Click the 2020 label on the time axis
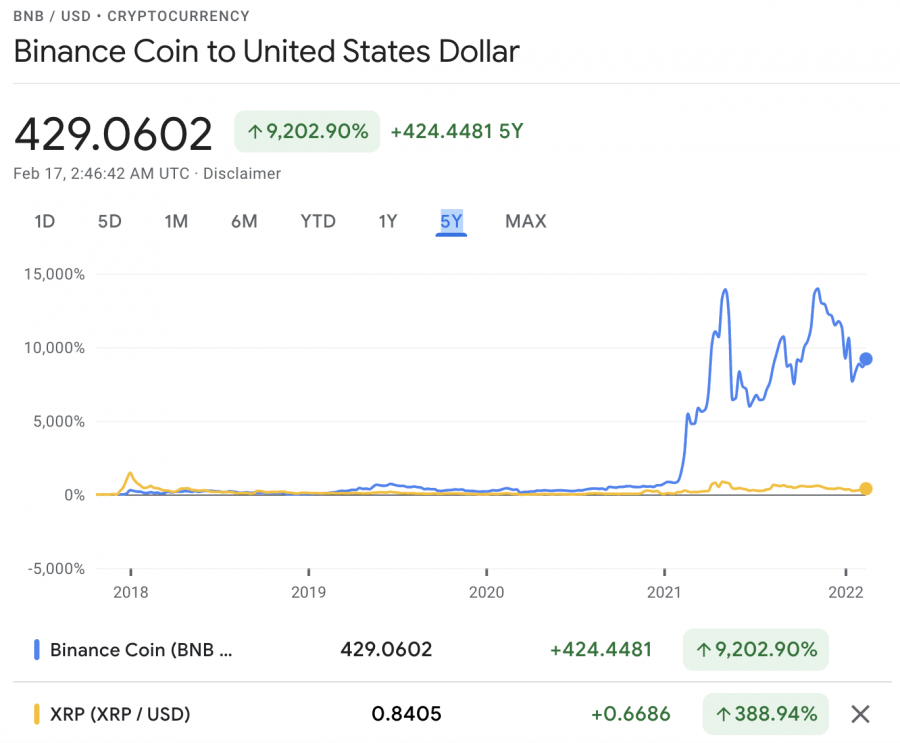 [x=486, y=591]
